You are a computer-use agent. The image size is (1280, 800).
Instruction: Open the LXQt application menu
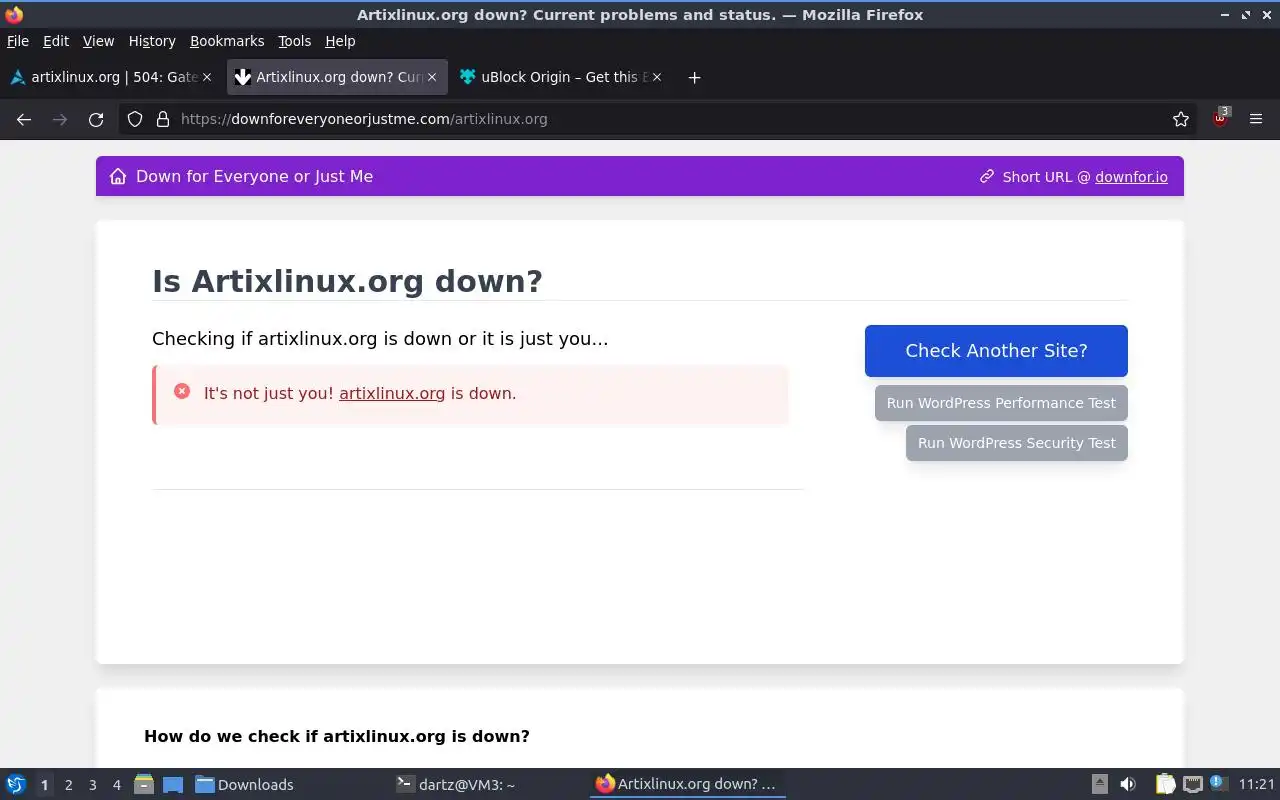click(16, 784)
